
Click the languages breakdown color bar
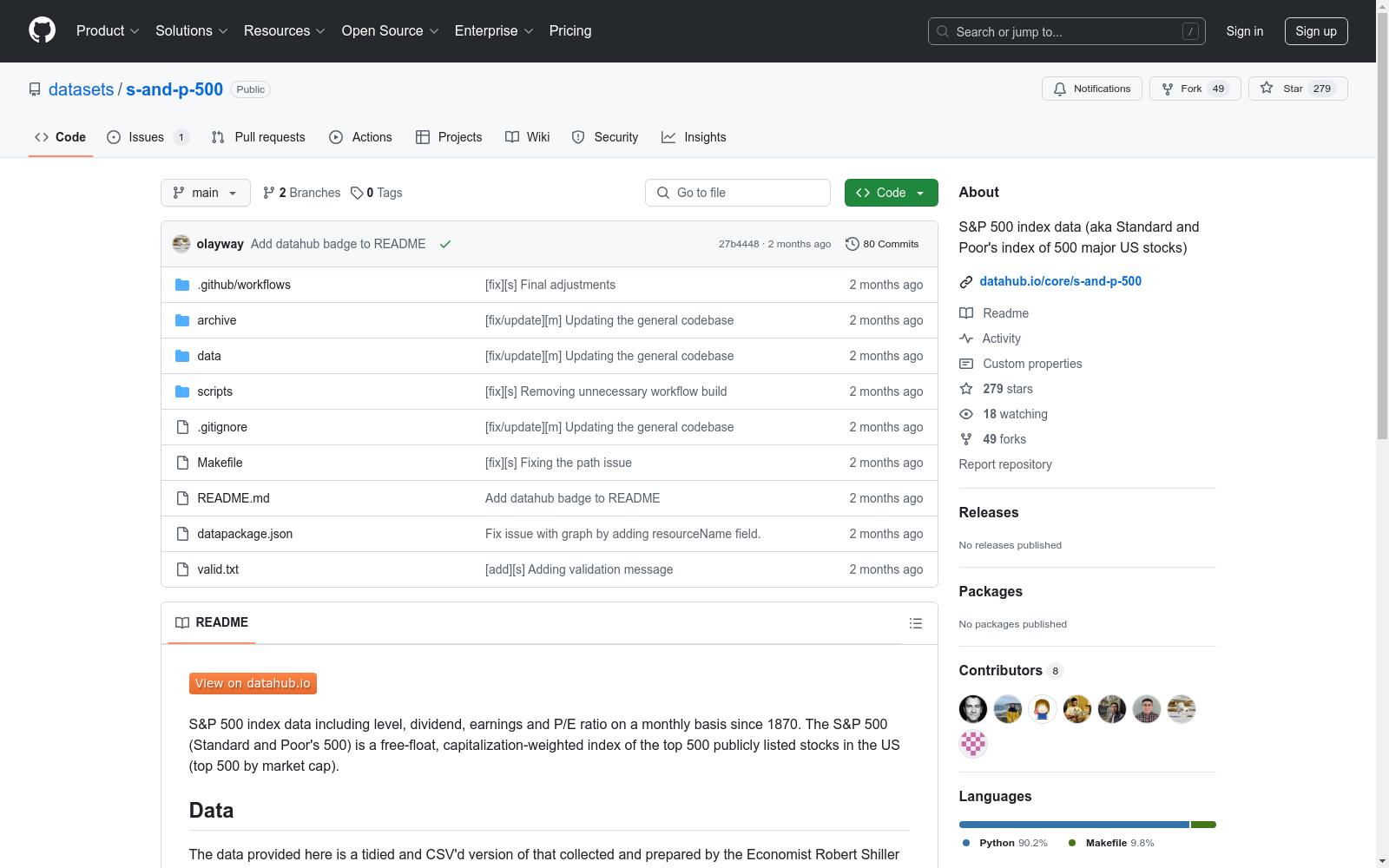1088,825
